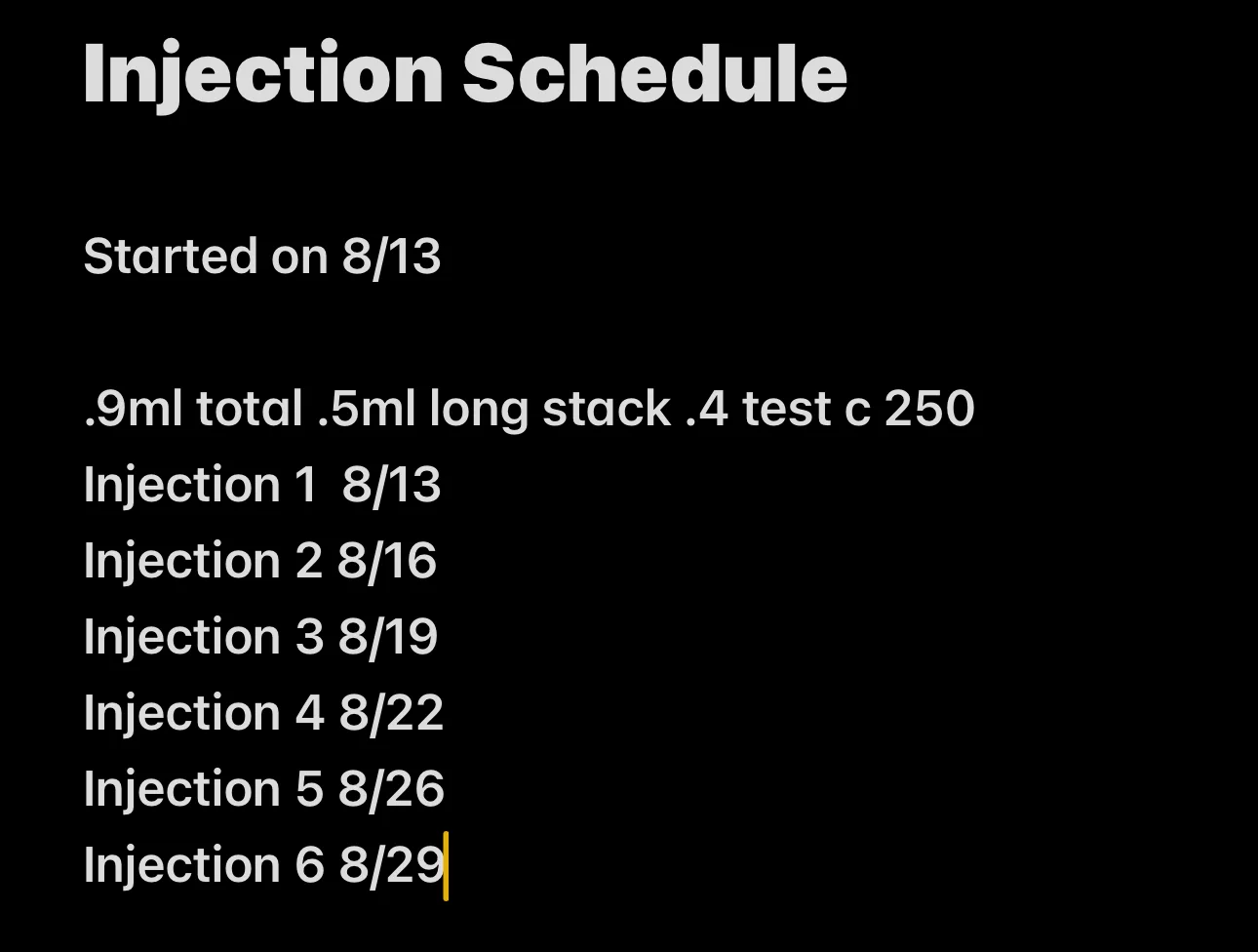Click the text 'test c 250'
The width and height of the screenshot is (1258, 952).
click(x=858, y=408)
